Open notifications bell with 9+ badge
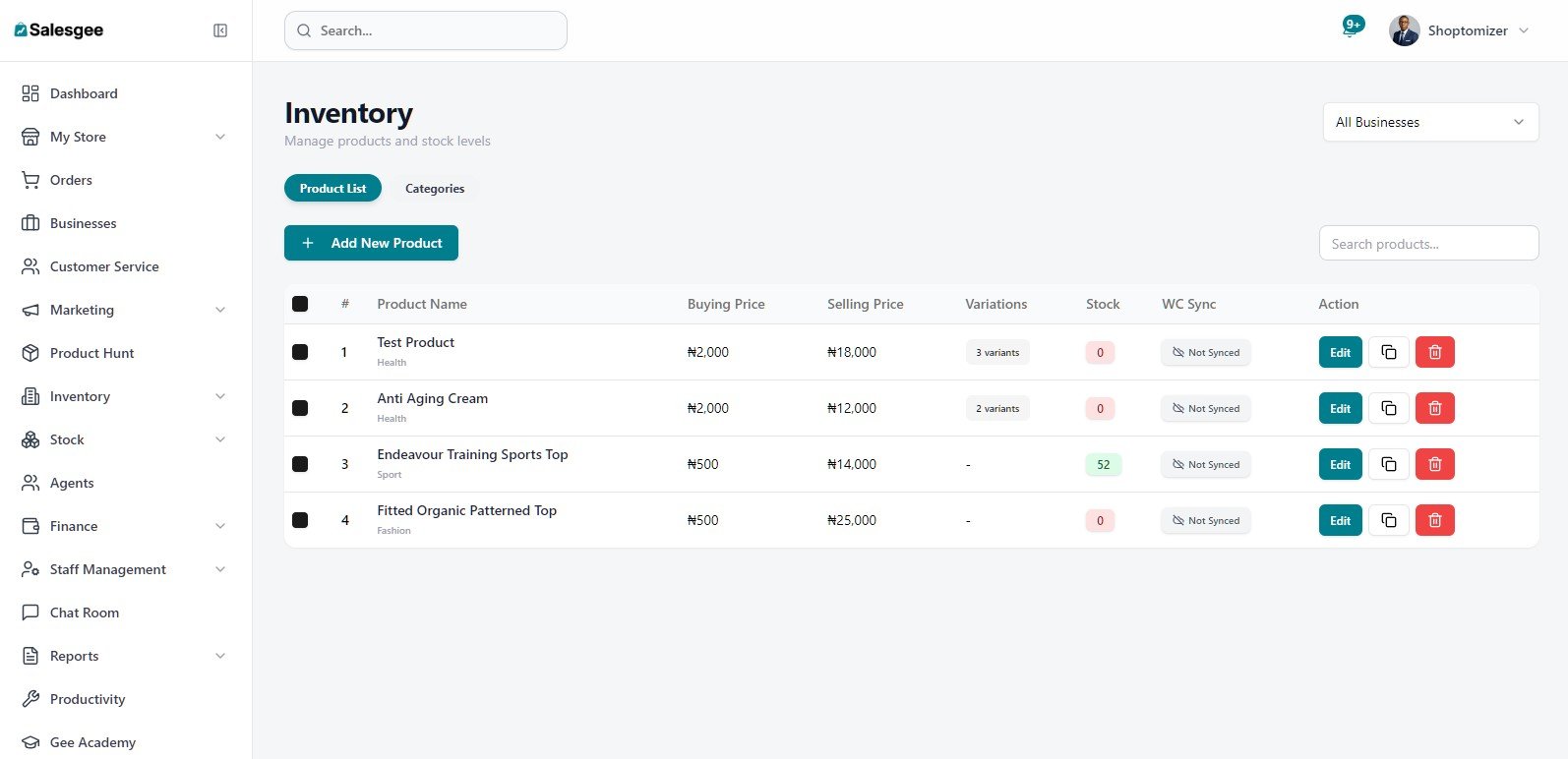The image size is (1568, 759). tap(1352, 28)
